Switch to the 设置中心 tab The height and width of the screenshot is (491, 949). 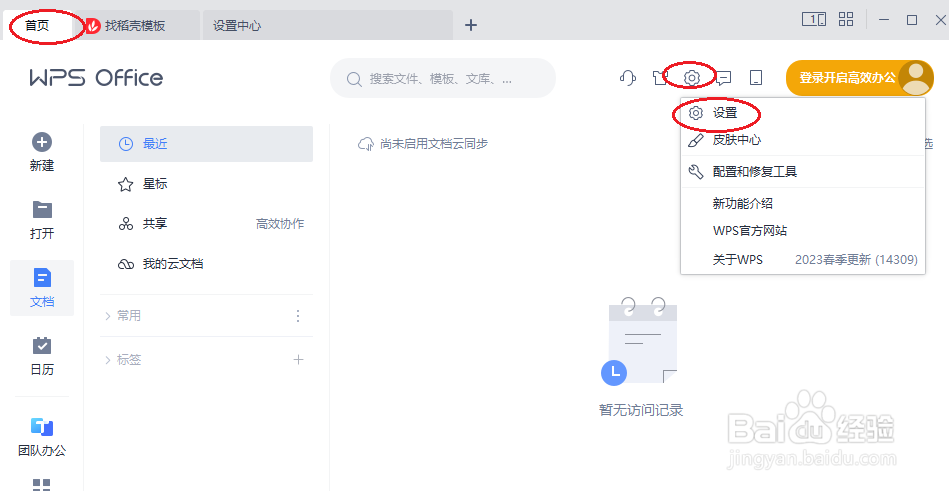[327, 26]
